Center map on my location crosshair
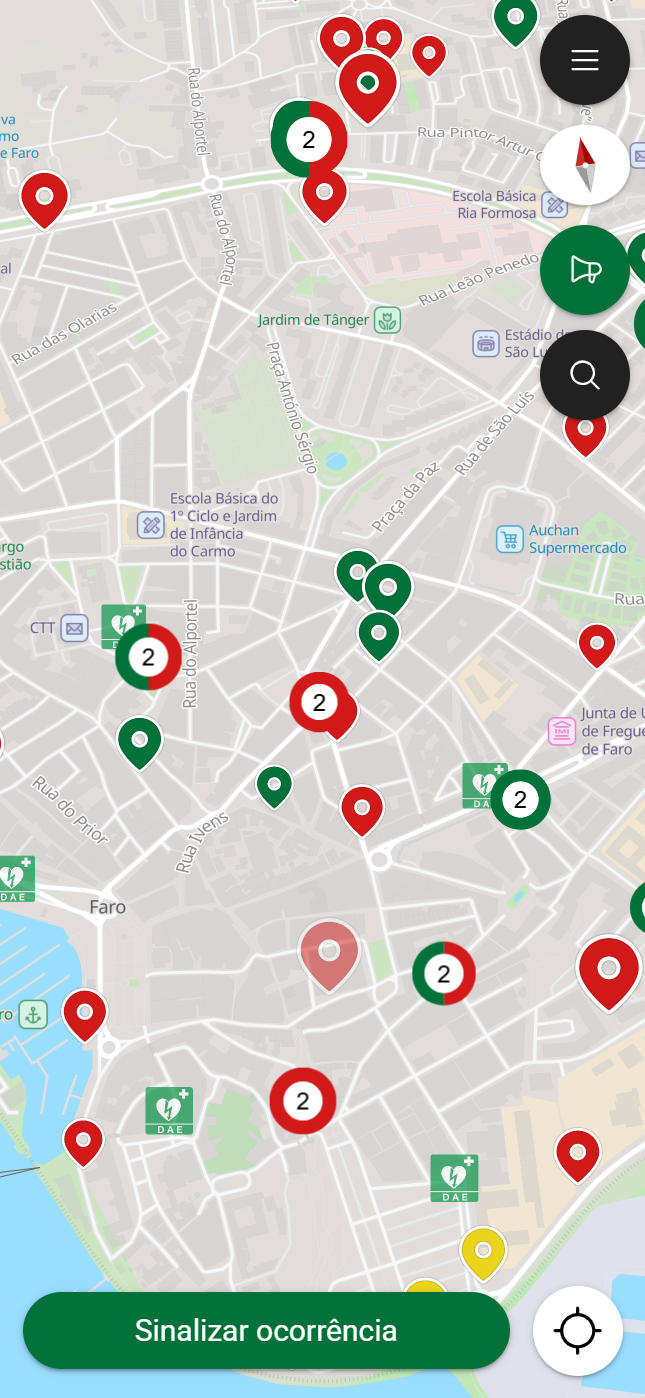Viewport: 645px width, 1398px height. pyautogui.click(x=578, y=1331)
